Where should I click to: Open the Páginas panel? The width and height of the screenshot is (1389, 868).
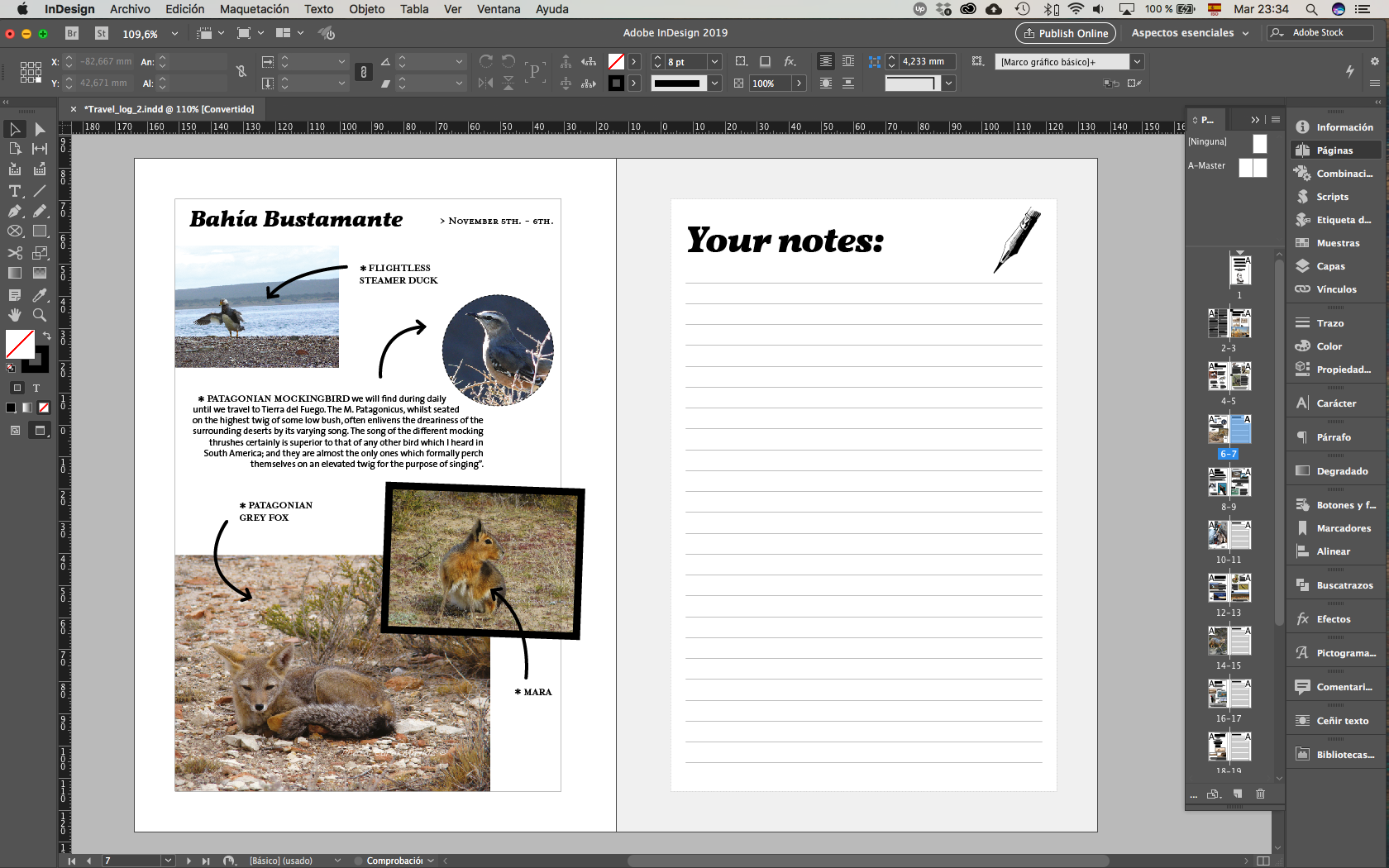(1335, 150)
